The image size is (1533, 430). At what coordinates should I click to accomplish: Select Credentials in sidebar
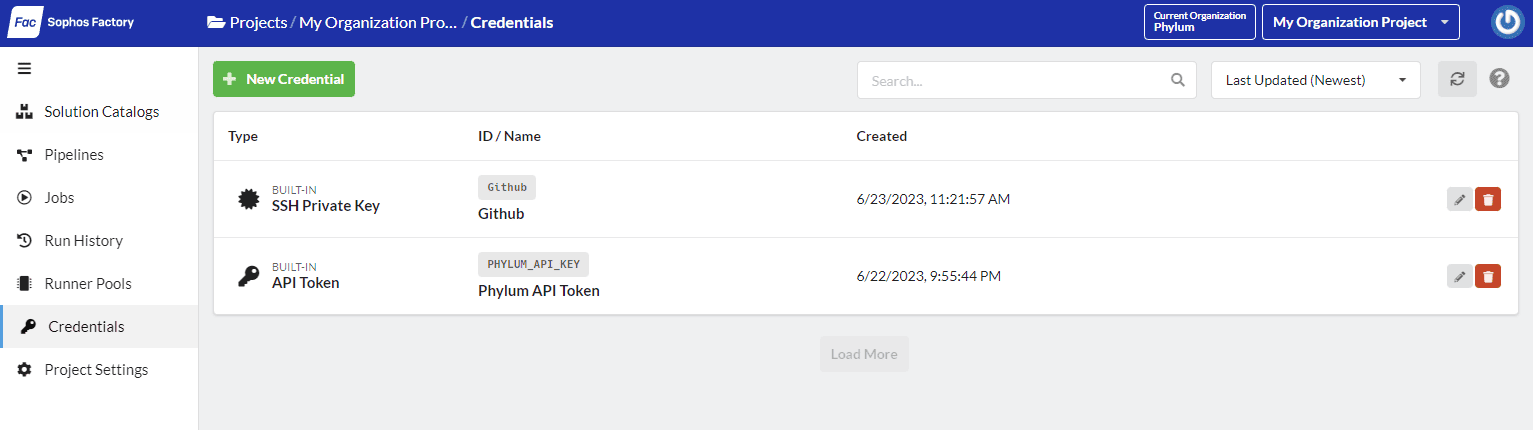click(99, 327)
